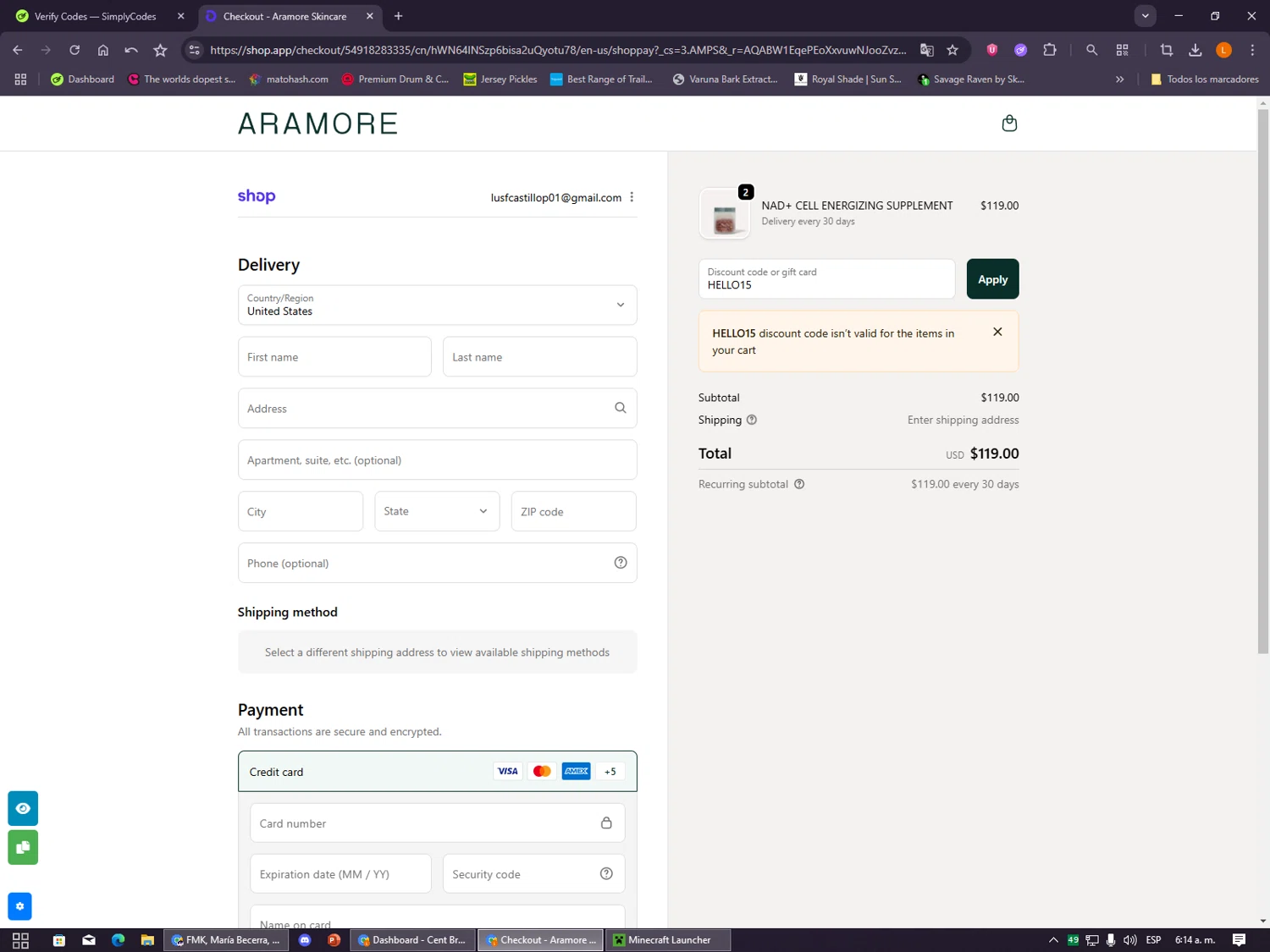This screenshot has width=1270, height=952.
Task: Expand the browser tab search dropdown
Action: 1145,16
